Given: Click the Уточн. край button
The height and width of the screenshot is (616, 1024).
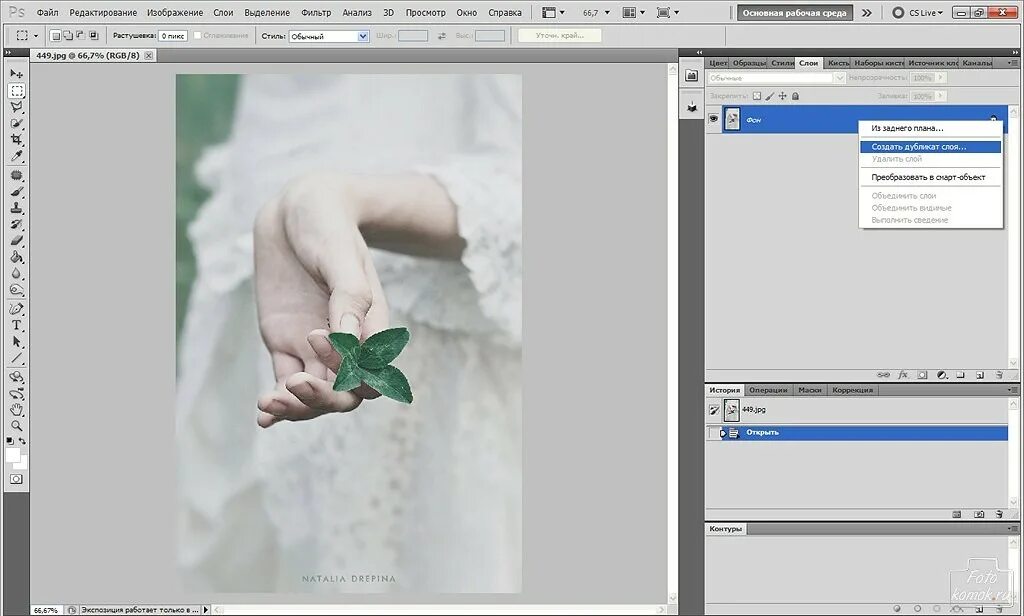Looking at the screenshot, I should click(560, 36).
